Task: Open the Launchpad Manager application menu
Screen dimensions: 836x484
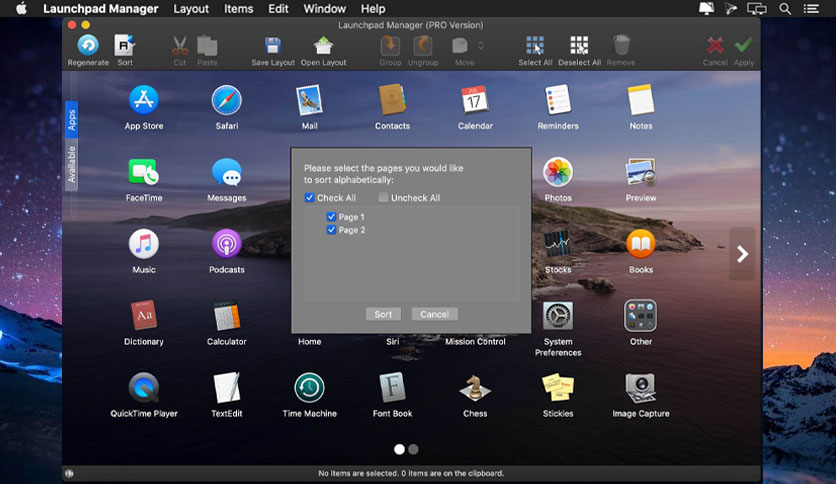Action: 100,9
